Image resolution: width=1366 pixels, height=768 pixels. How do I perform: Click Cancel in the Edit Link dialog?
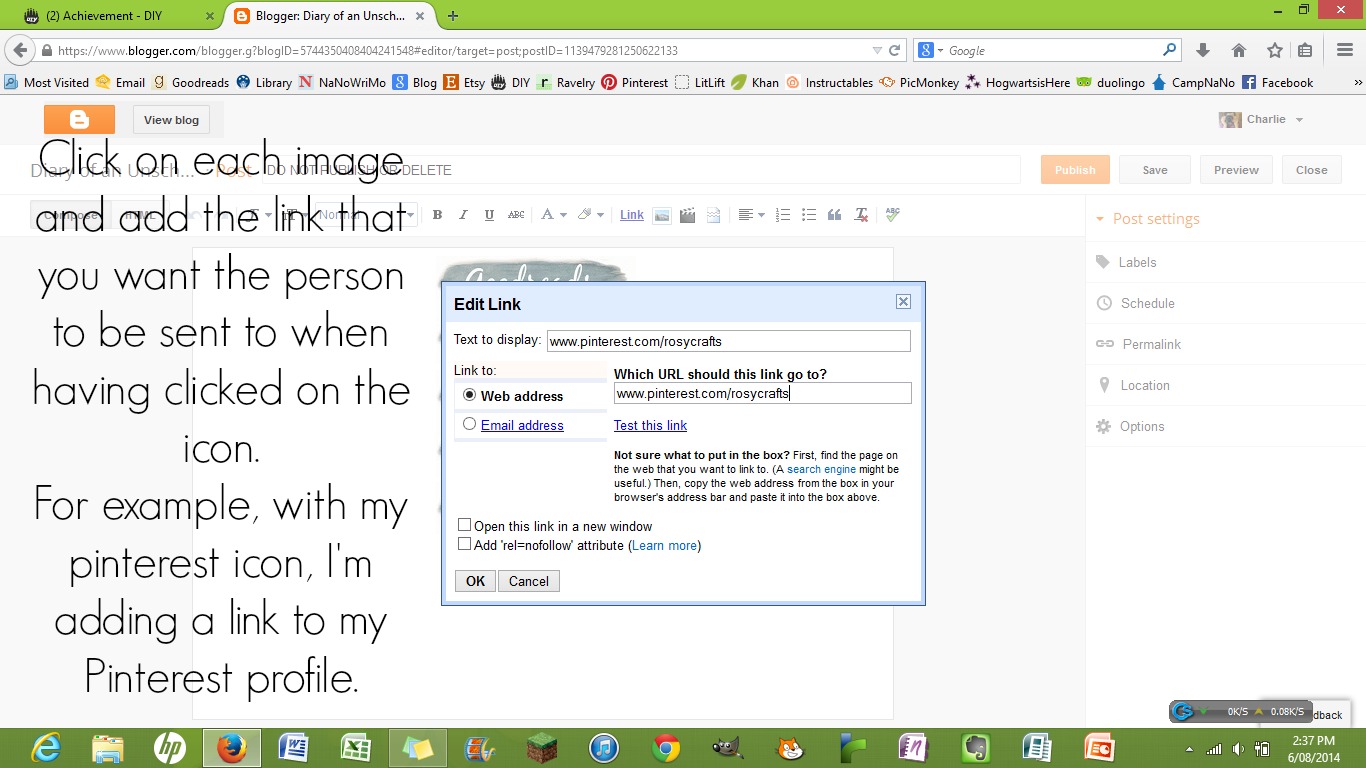(529, 581)
